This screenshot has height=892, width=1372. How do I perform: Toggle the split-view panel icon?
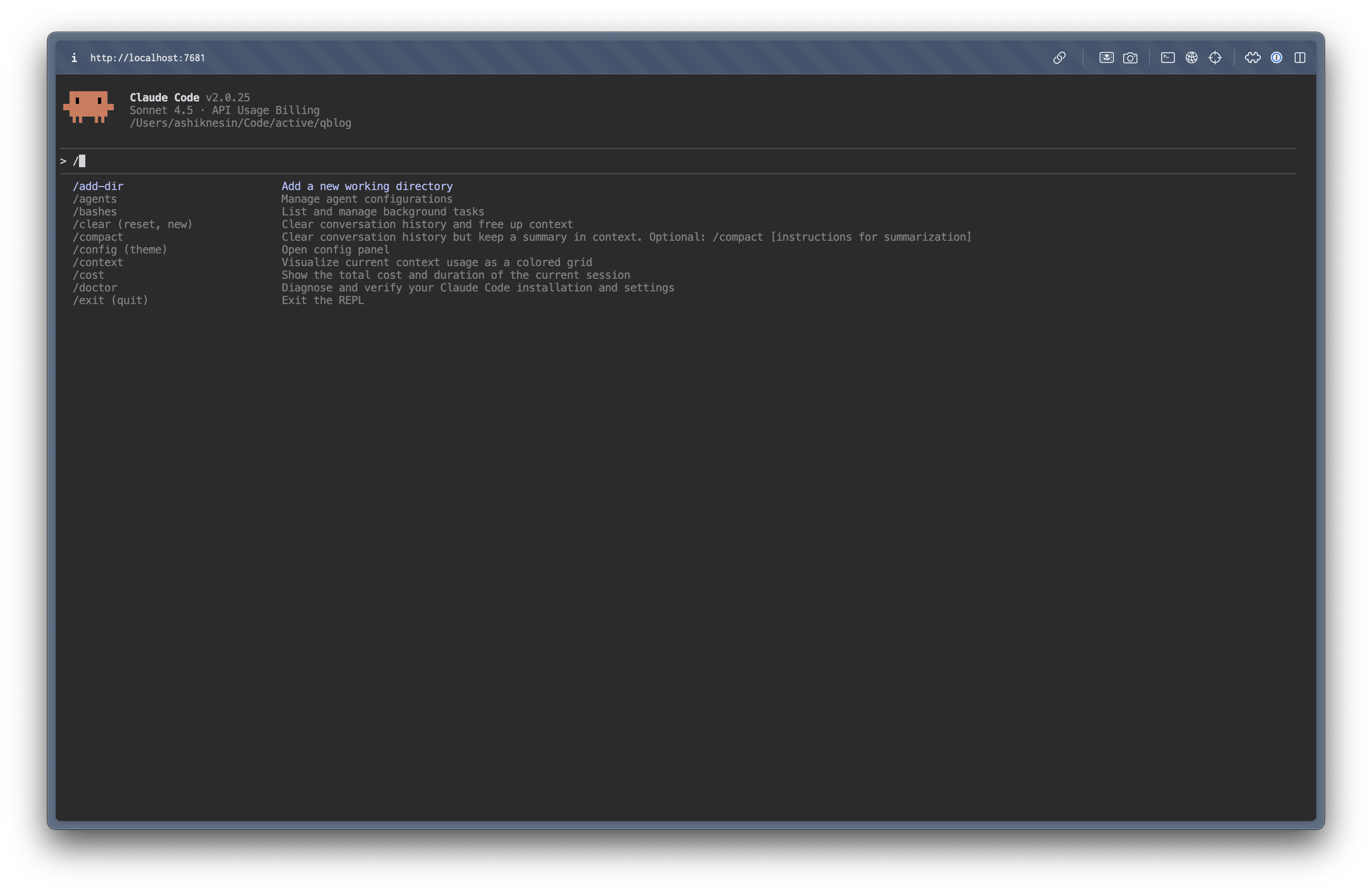click(x=1301, y=57)
